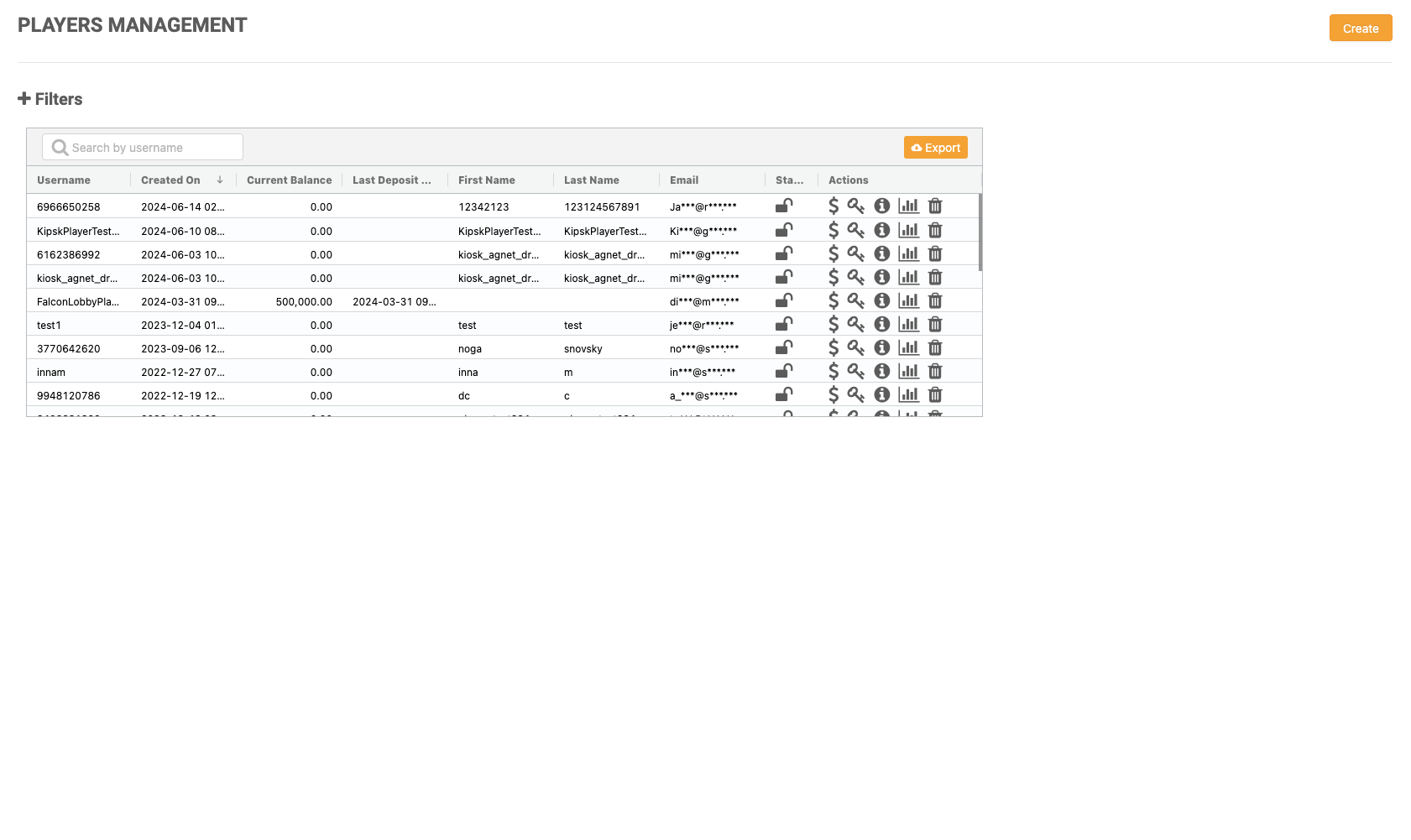Toggle lock status for player innam

pos(784,371)
